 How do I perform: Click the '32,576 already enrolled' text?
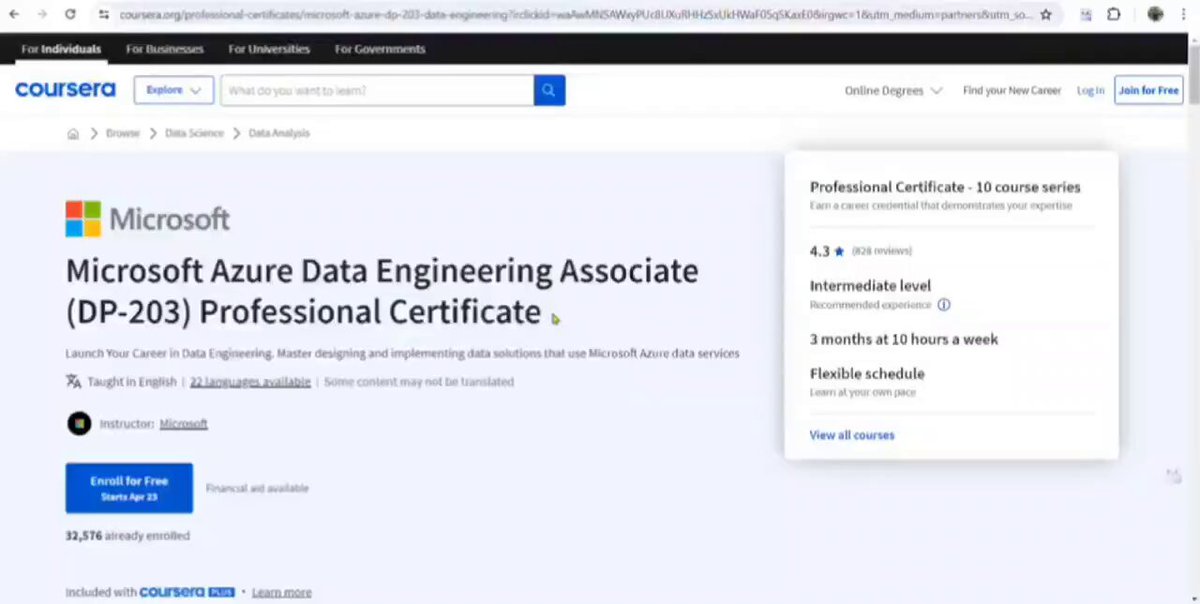[127, 536]
